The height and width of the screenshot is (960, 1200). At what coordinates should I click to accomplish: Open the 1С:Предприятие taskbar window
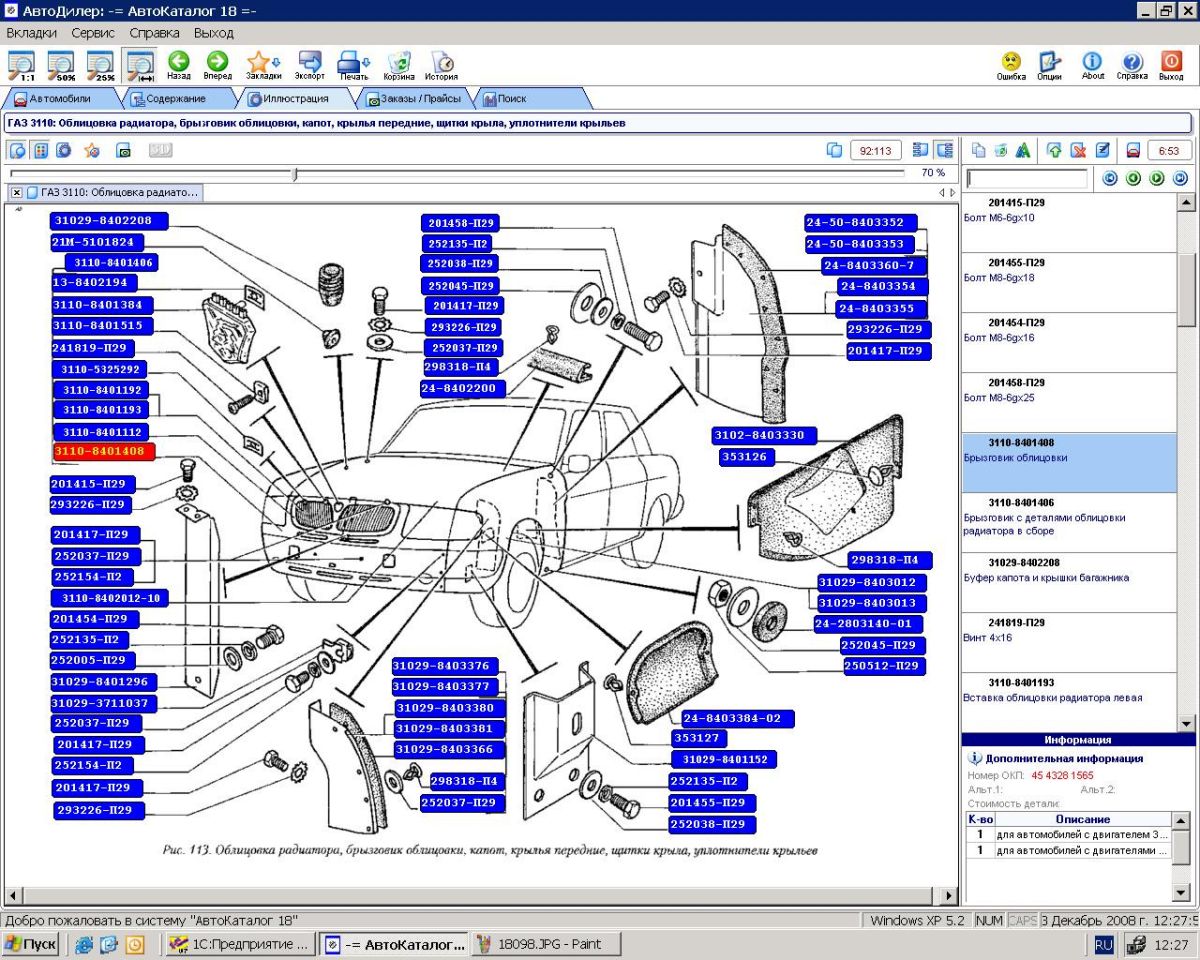[240, 944]
